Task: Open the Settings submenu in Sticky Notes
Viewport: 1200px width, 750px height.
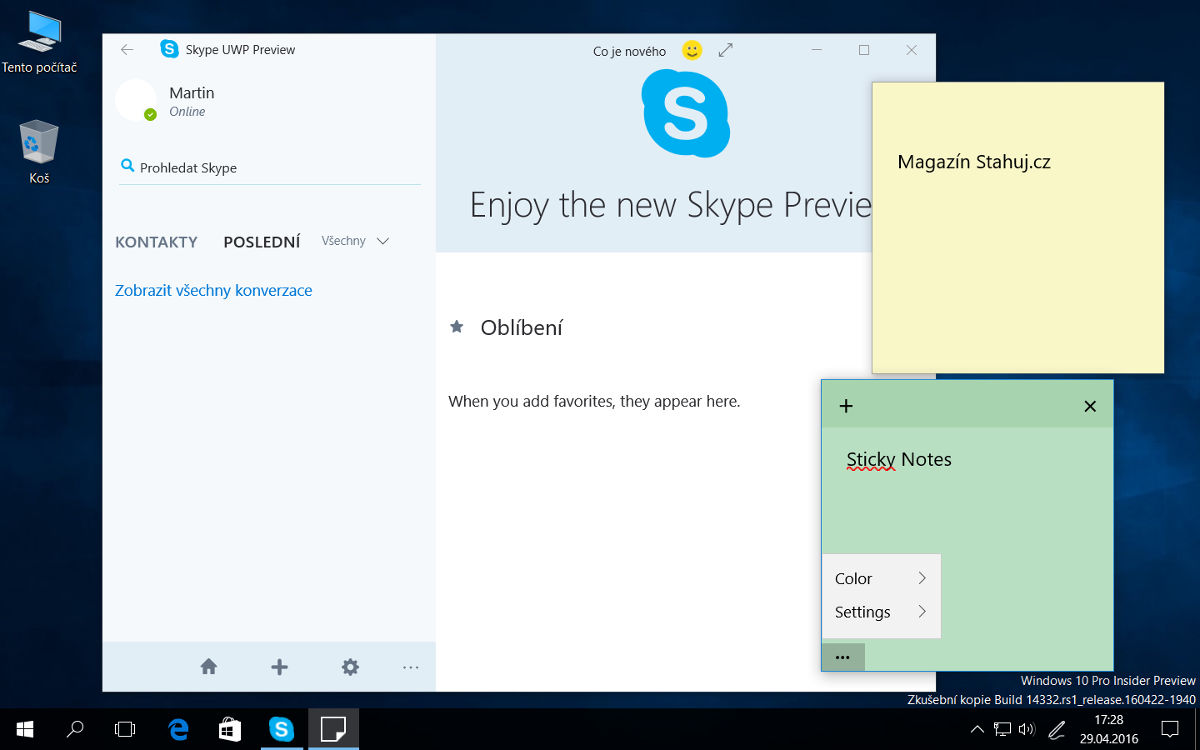Action: [881, 612]
